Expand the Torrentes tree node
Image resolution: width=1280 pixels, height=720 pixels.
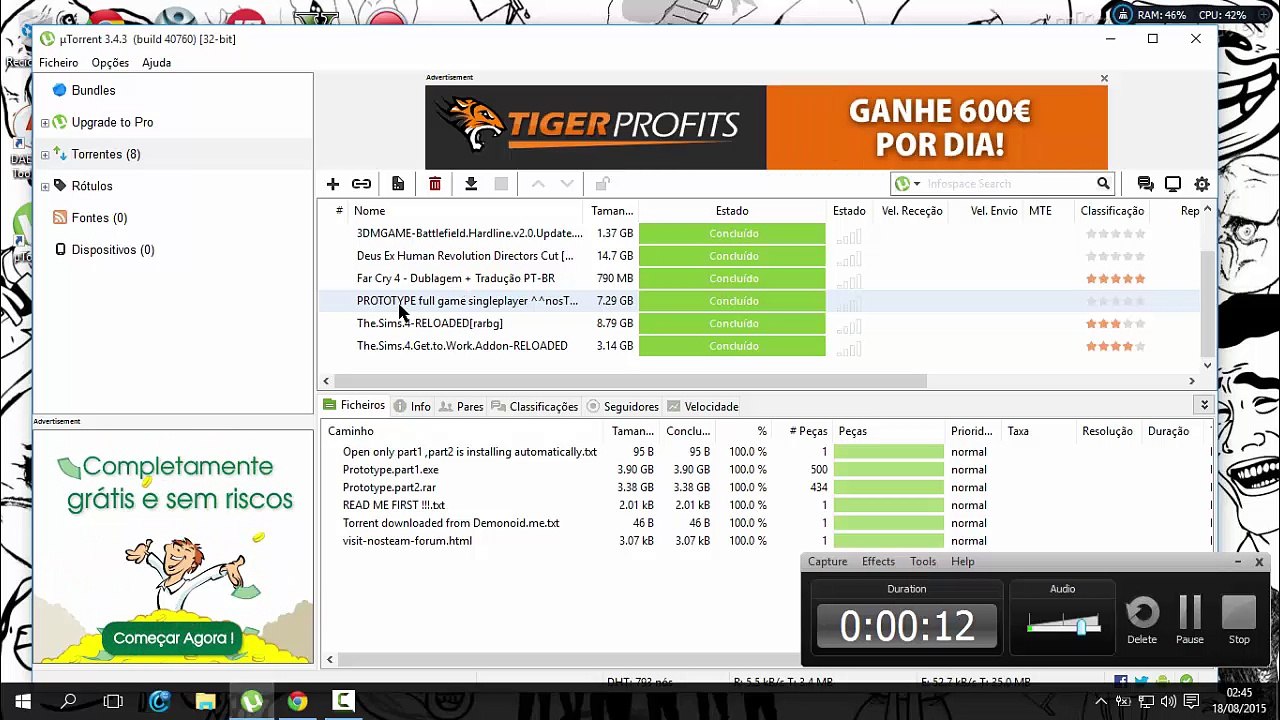click(x=45, y=155)
